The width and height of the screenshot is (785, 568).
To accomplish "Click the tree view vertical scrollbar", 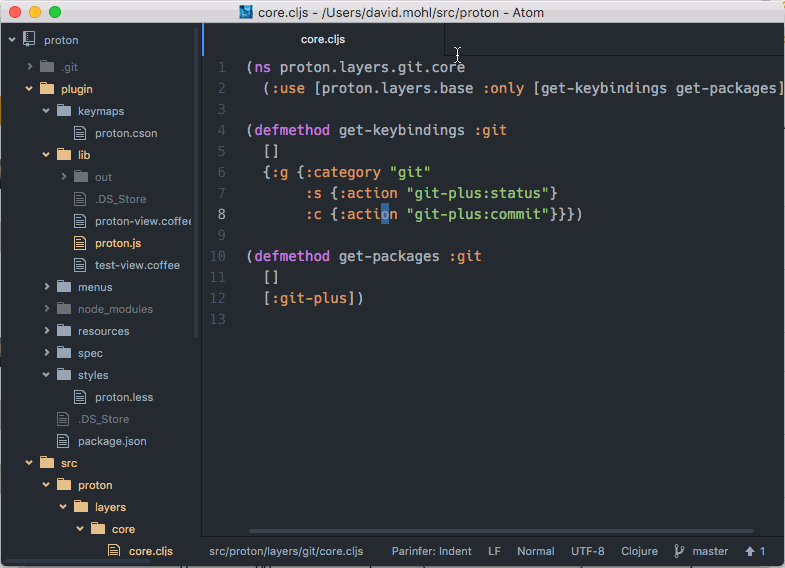I will 196,183.
